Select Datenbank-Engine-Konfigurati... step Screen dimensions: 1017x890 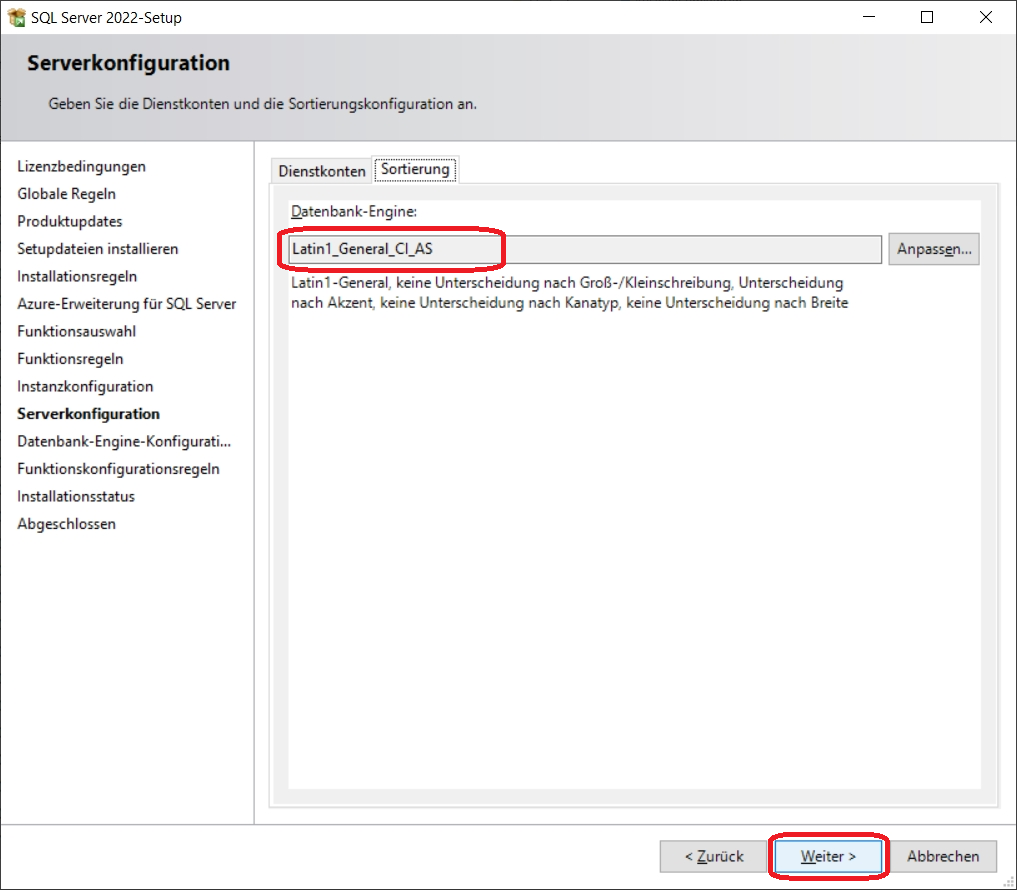point(124,441)
